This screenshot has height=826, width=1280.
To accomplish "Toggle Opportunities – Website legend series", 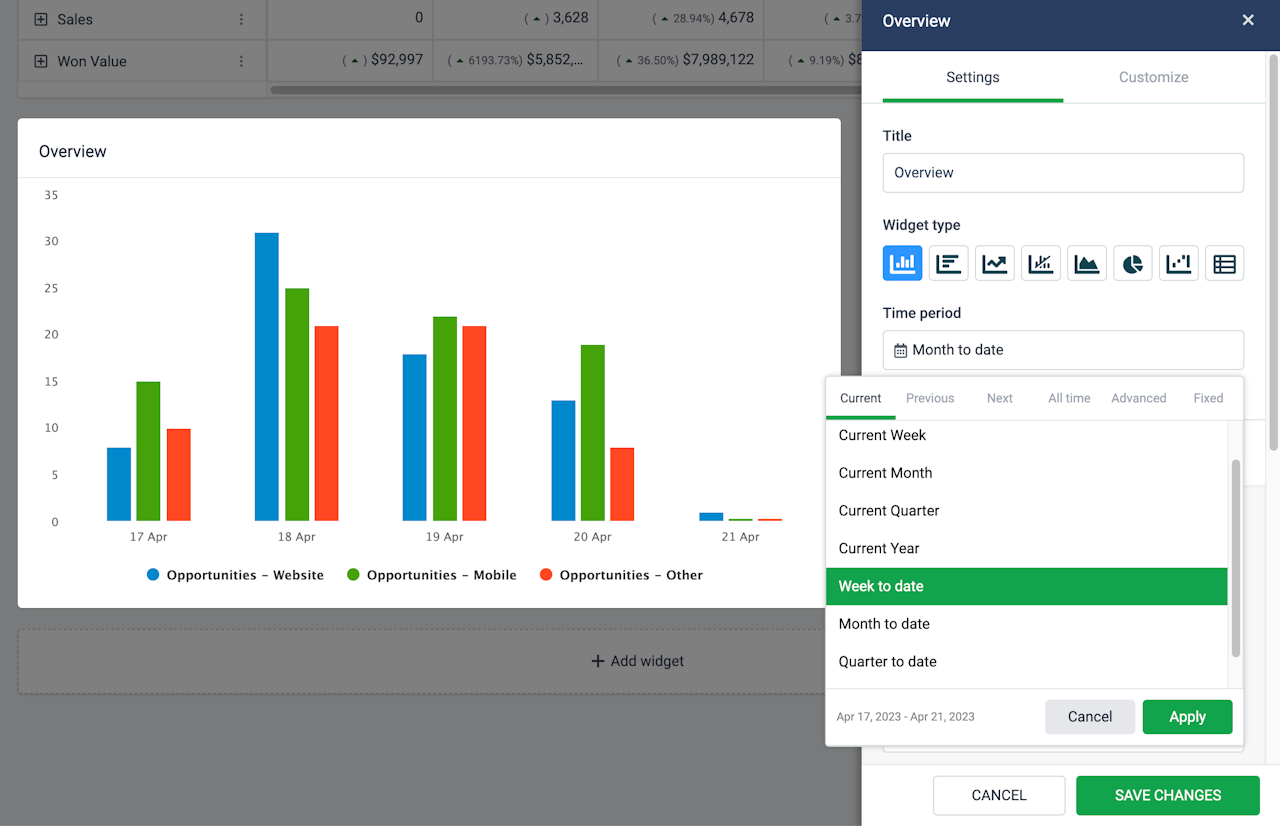I will 236,575.
